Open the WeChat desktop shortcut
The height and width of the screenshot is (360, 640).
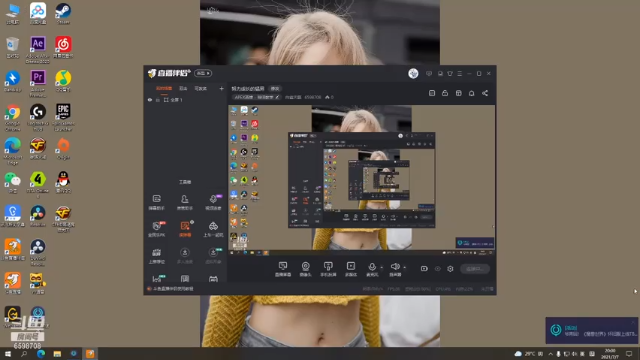[13, 182]
